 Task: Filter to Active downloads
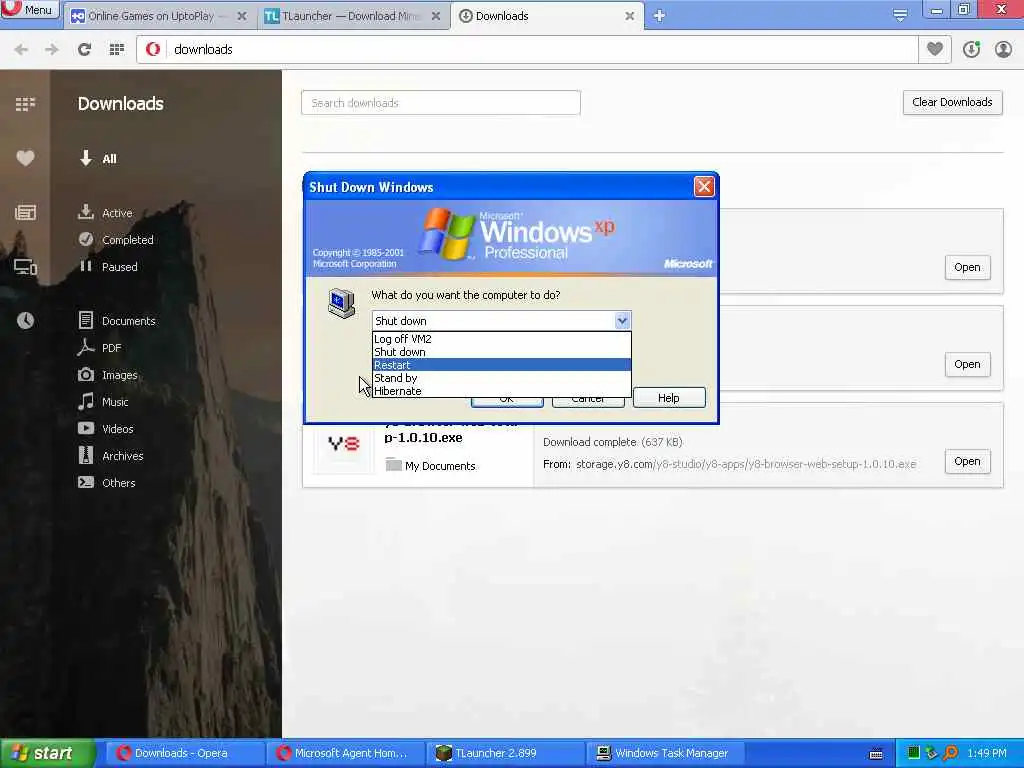[x=105, y=212]
